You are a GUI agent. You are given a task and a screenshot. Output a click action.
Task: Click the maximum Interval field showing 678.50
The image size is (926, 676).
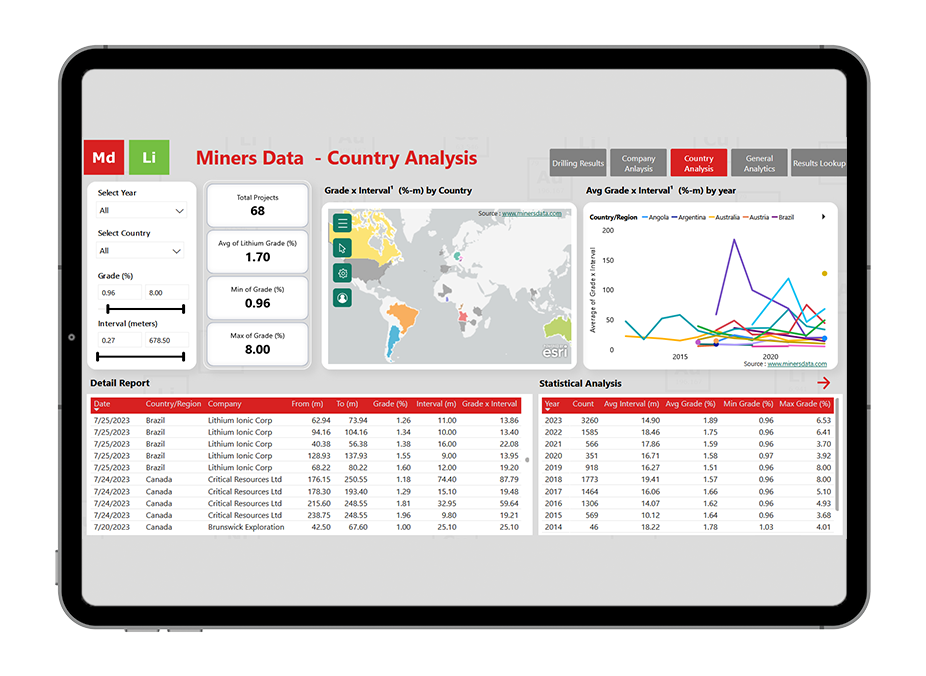[x=167, y=340]
